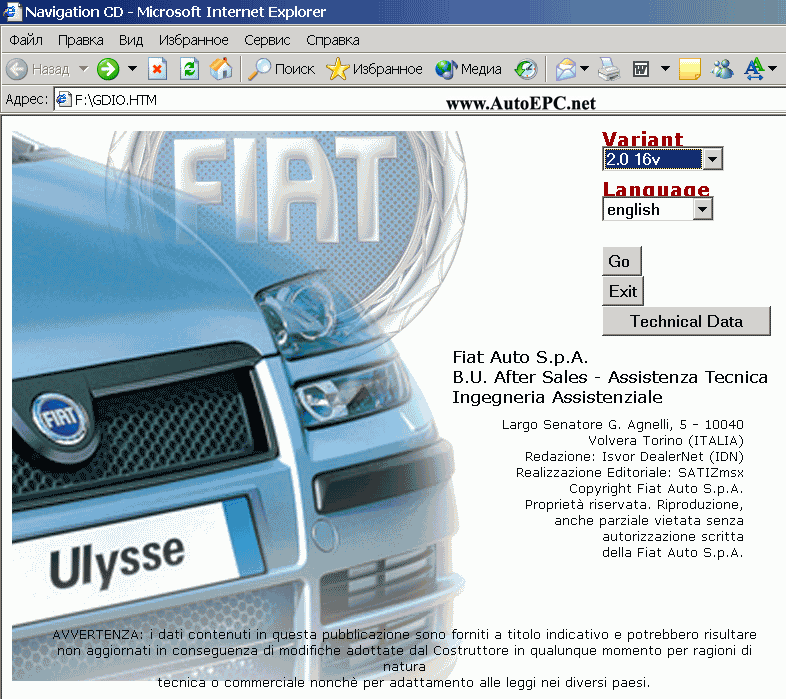The width and height of the screenshot is (786, 699).
Task: Click the page icon in the address bar
Action: pyautogui.click(x=64, y=100)
